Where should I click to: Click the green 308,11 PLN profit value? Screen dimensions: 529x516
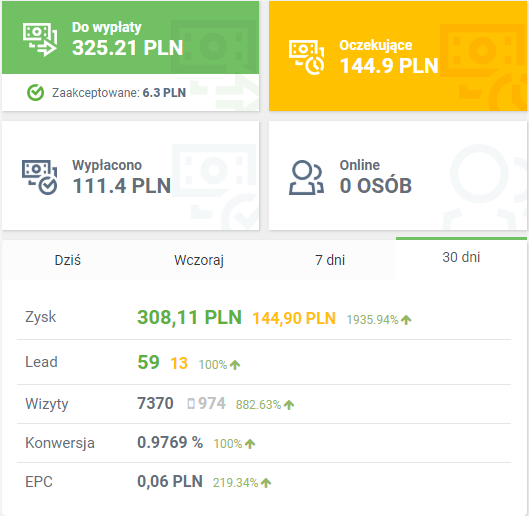click(189, 318)
